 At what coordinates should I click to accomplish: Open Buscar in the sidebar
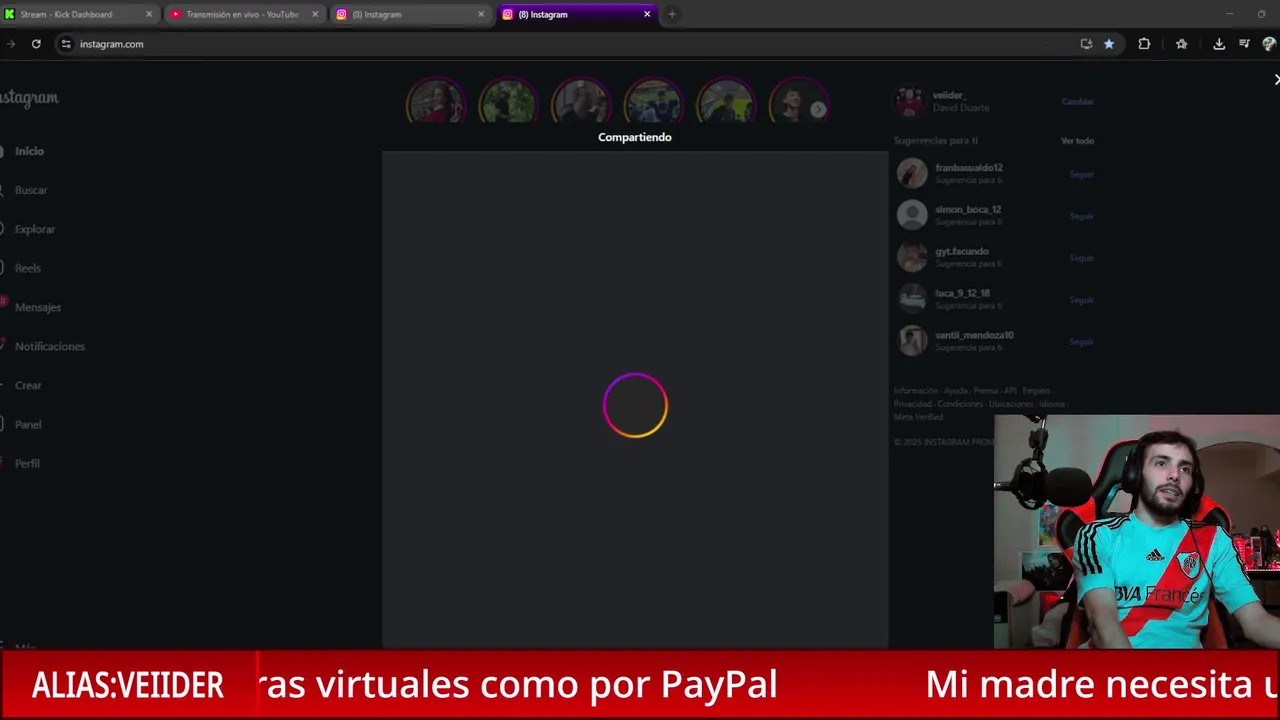30,190
